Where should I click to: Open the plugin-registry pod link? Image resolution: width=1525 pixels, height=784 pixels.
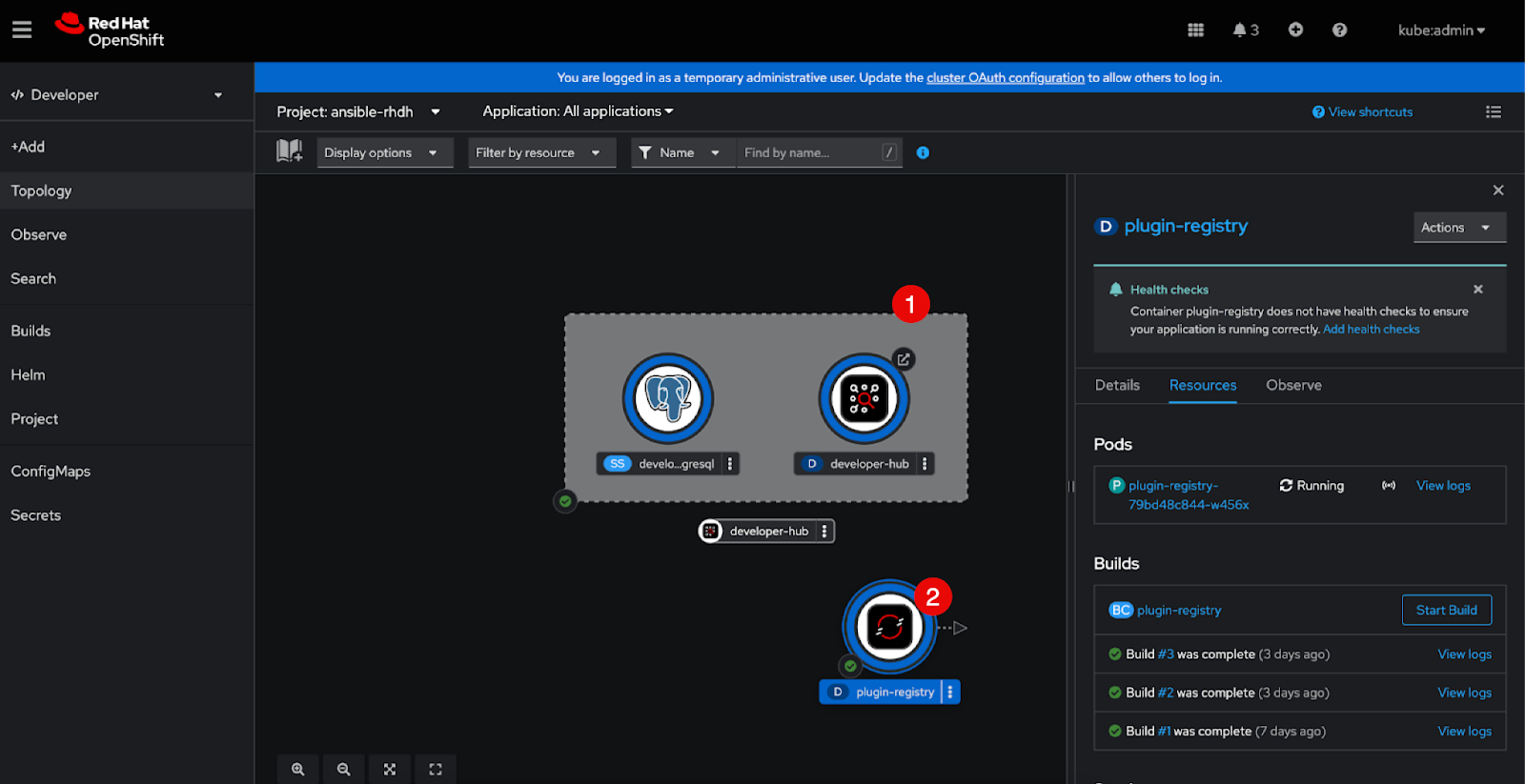pos(1189,495)
